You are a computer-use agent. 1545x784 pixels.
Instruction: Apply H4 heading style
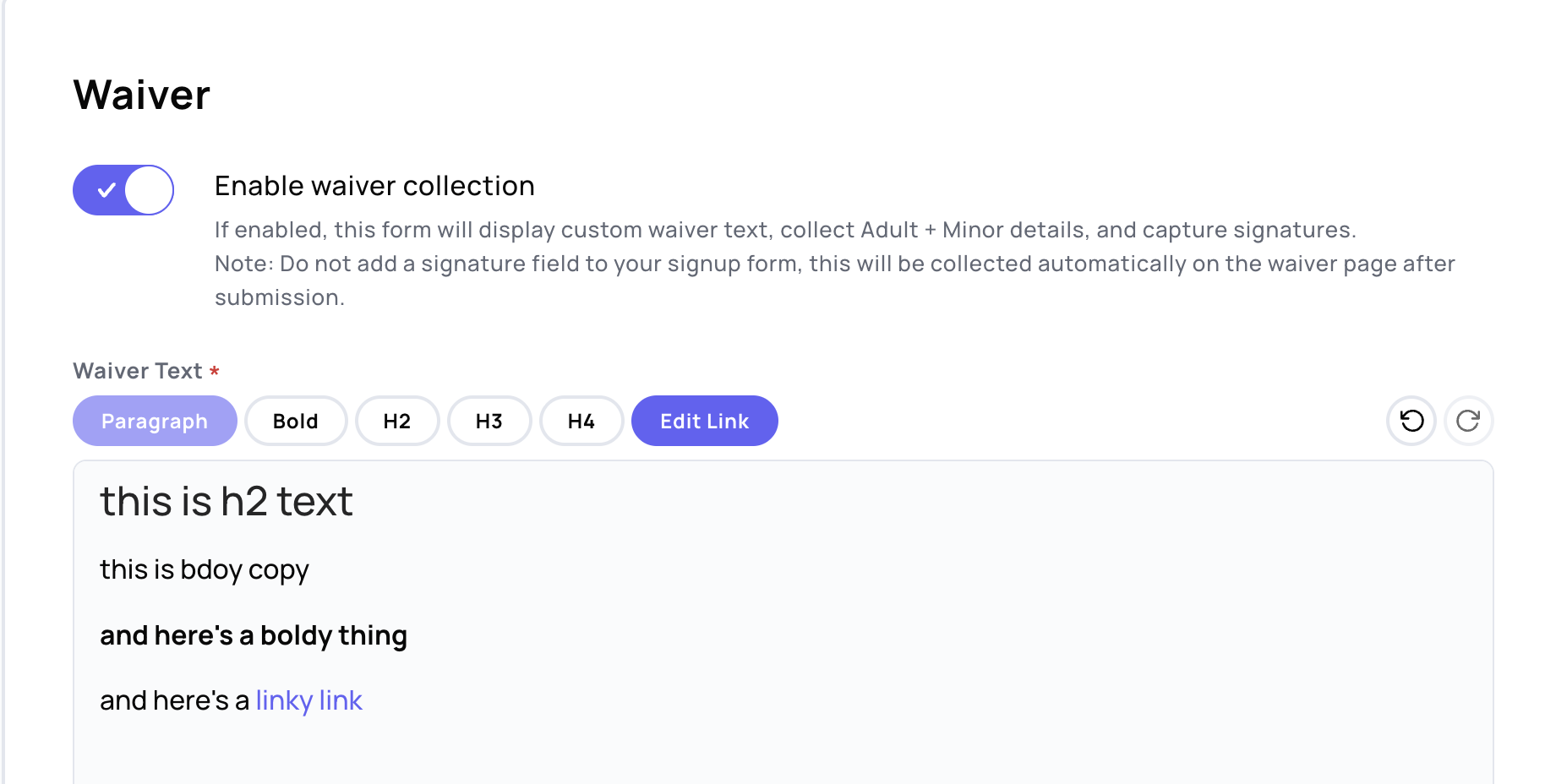pyautogui.click(x=581, y=421)
